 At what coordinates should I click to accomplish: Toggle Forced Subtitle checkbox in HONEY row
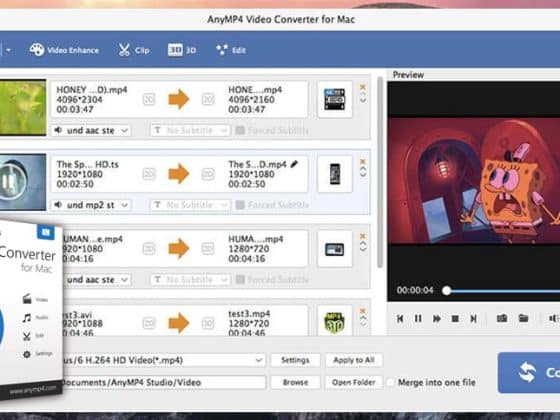tap(240, 130)
